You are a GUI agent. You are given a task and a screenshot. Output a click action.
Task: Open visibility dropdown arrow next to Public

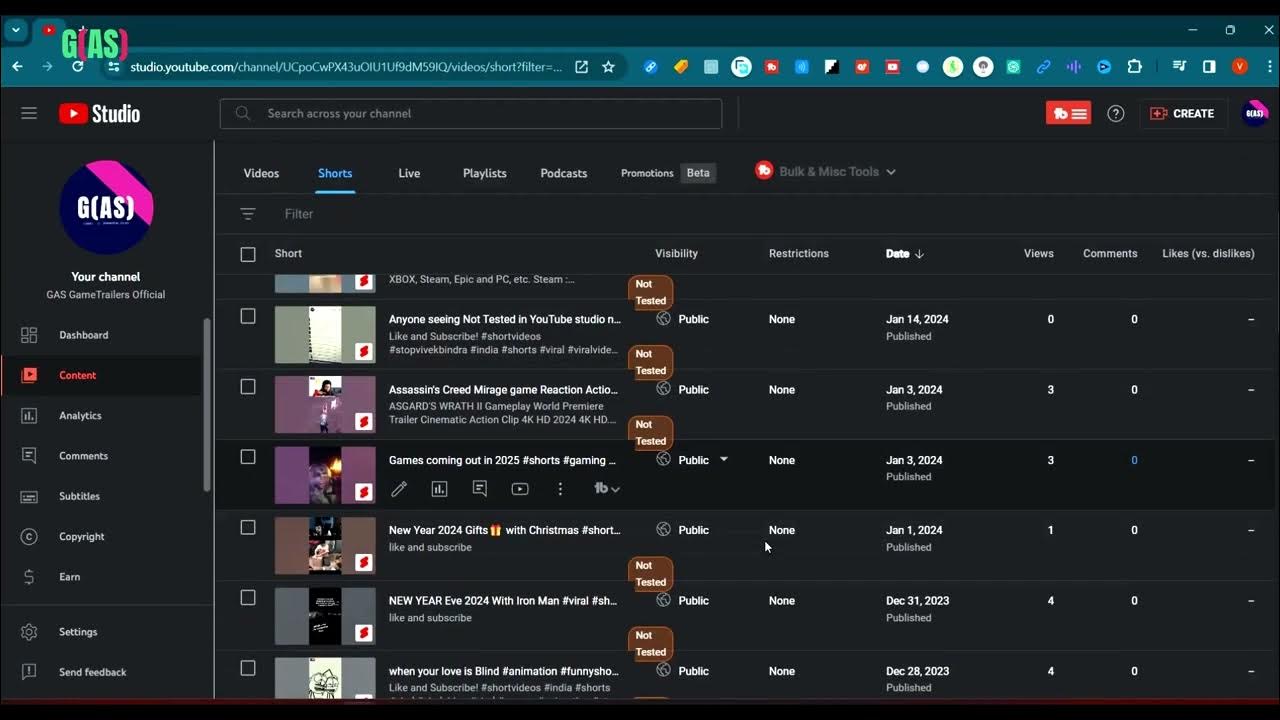point(724,460)
